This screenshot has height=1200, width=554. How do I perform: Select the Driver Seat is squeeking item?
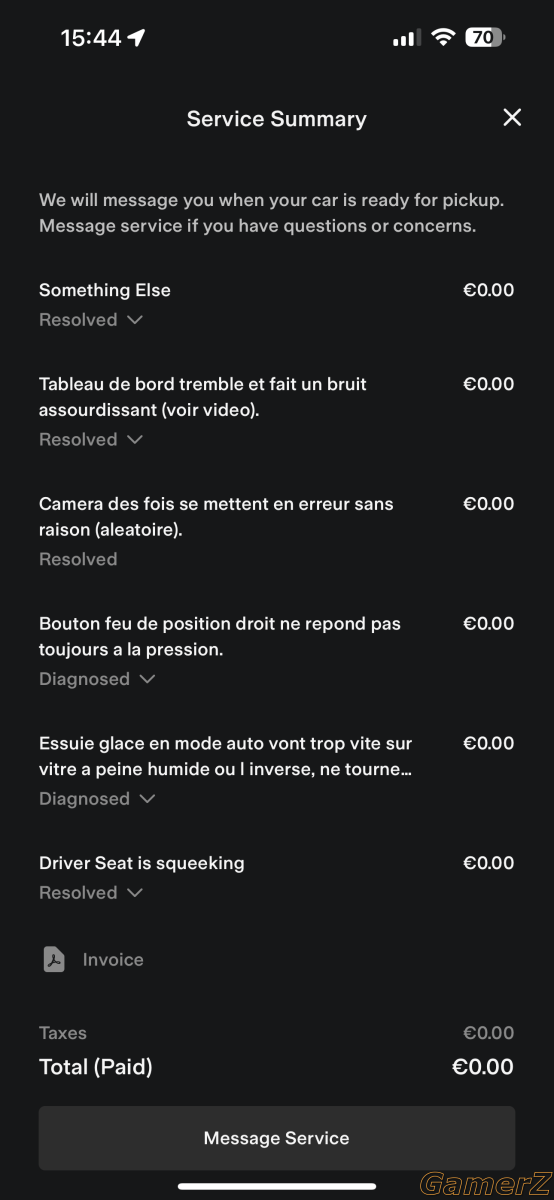click(x=277, y=877)
